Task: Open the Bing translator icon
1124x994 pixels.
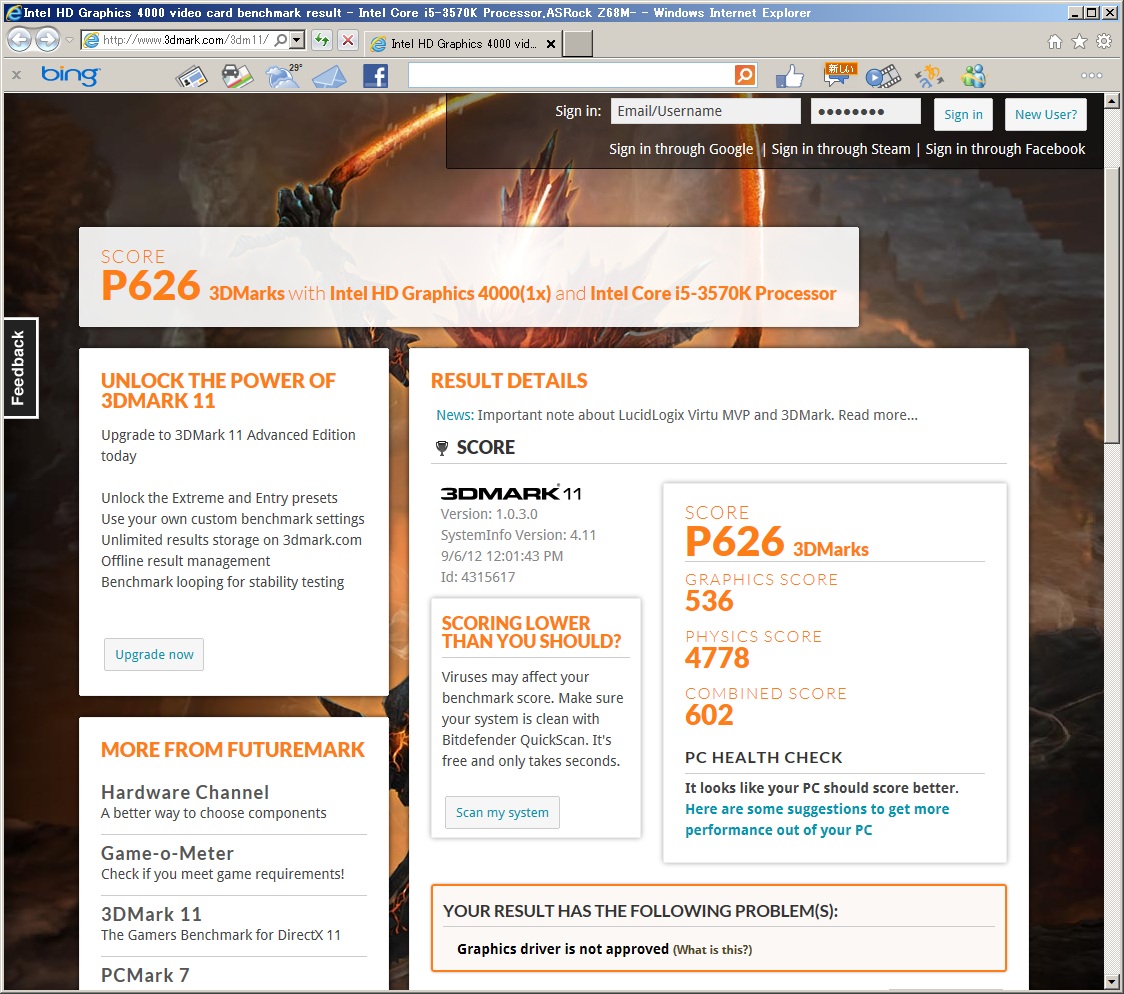Action: (929, 76)
